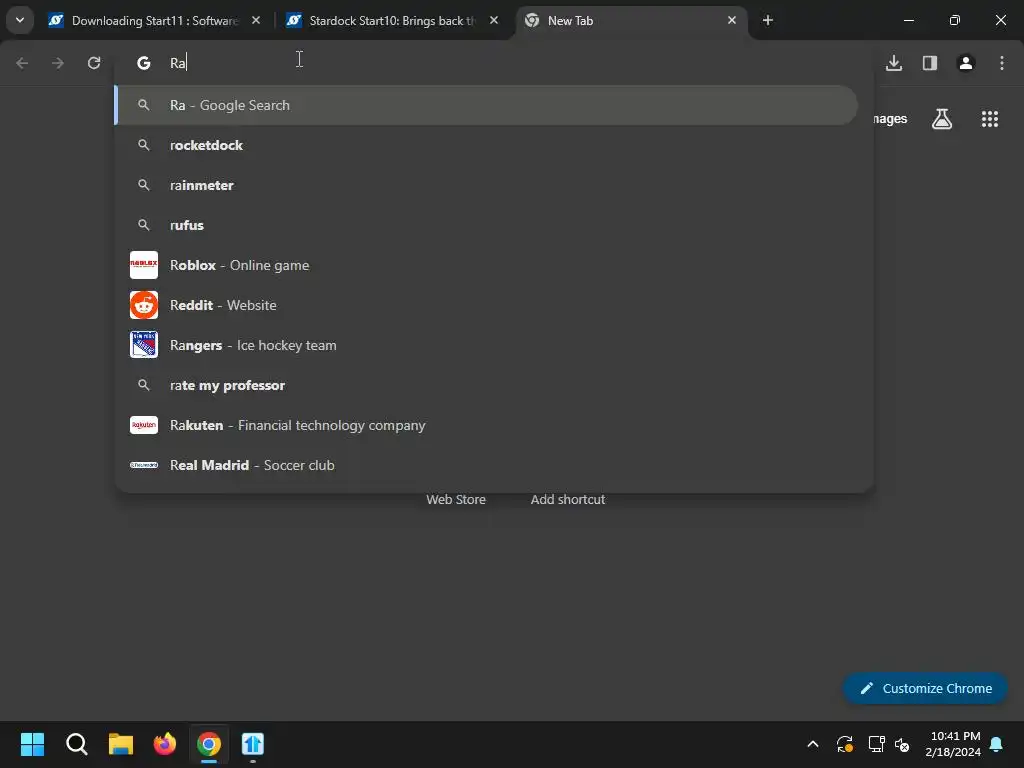The width and height of the screenshot is (1024, 768).
Task: Reload the current page
Action: pos(94,63)
